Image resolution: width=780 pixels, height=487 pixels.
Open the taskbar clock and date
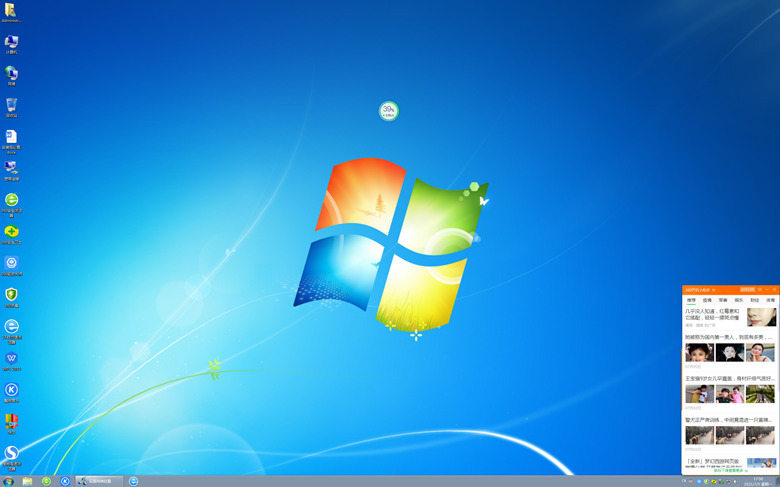point(757,481)
